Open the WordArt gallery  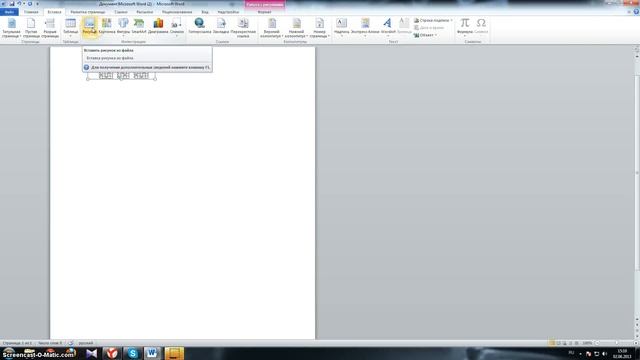pos(388,27)
